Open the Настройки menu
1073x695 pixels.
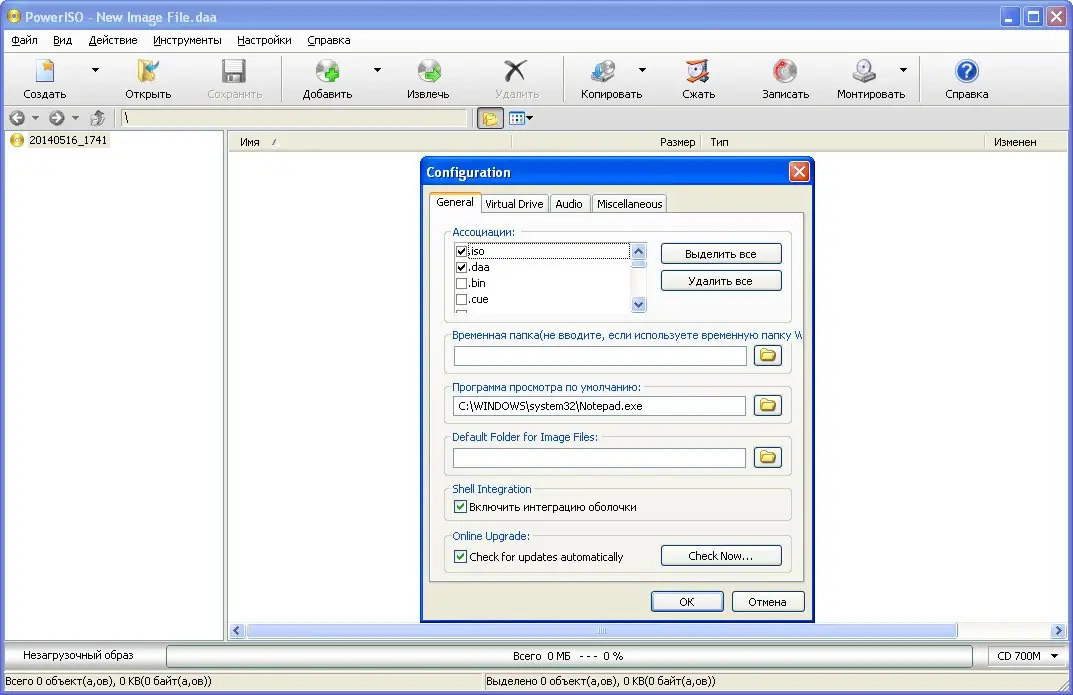click(x=263, y=40)
